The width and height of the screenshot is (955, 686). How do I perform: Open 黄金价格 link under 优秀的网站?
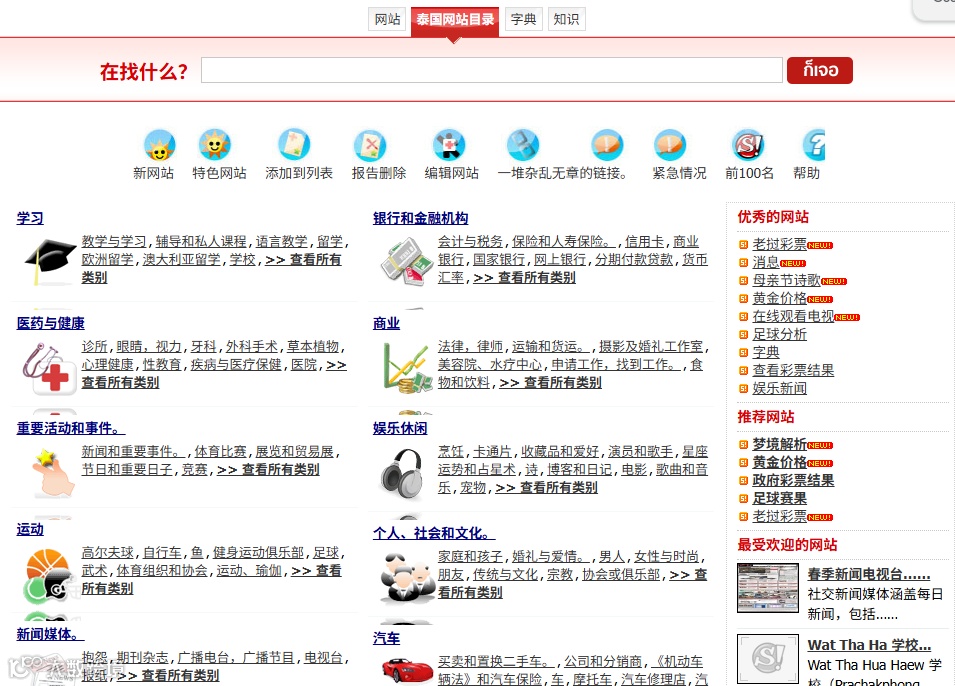779,299
